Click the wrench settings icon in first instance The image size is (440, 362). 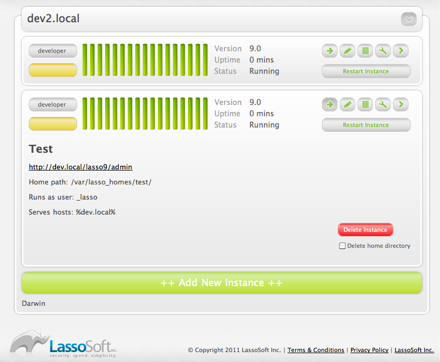383,51
